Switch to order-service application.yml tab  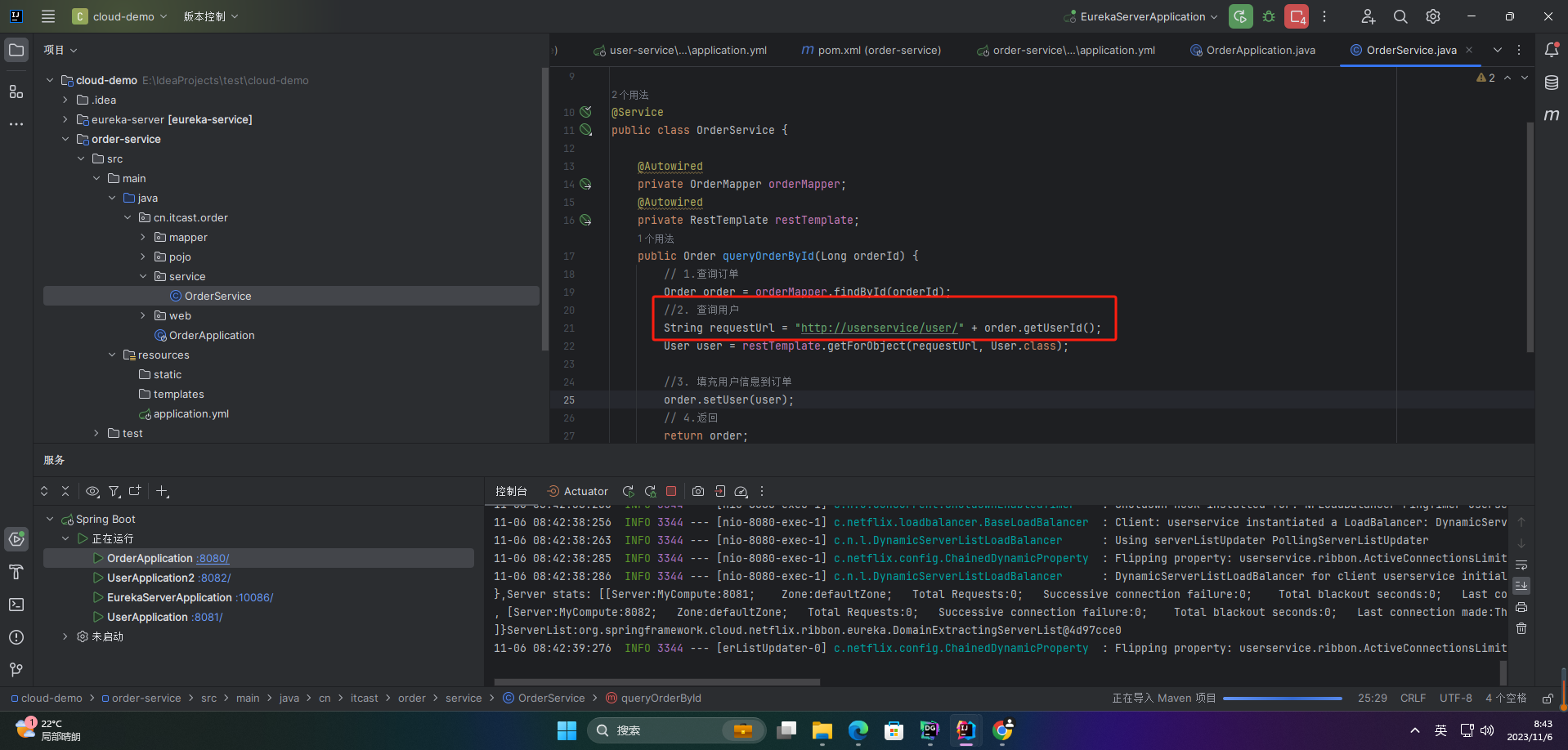[x=1066, y=50]
